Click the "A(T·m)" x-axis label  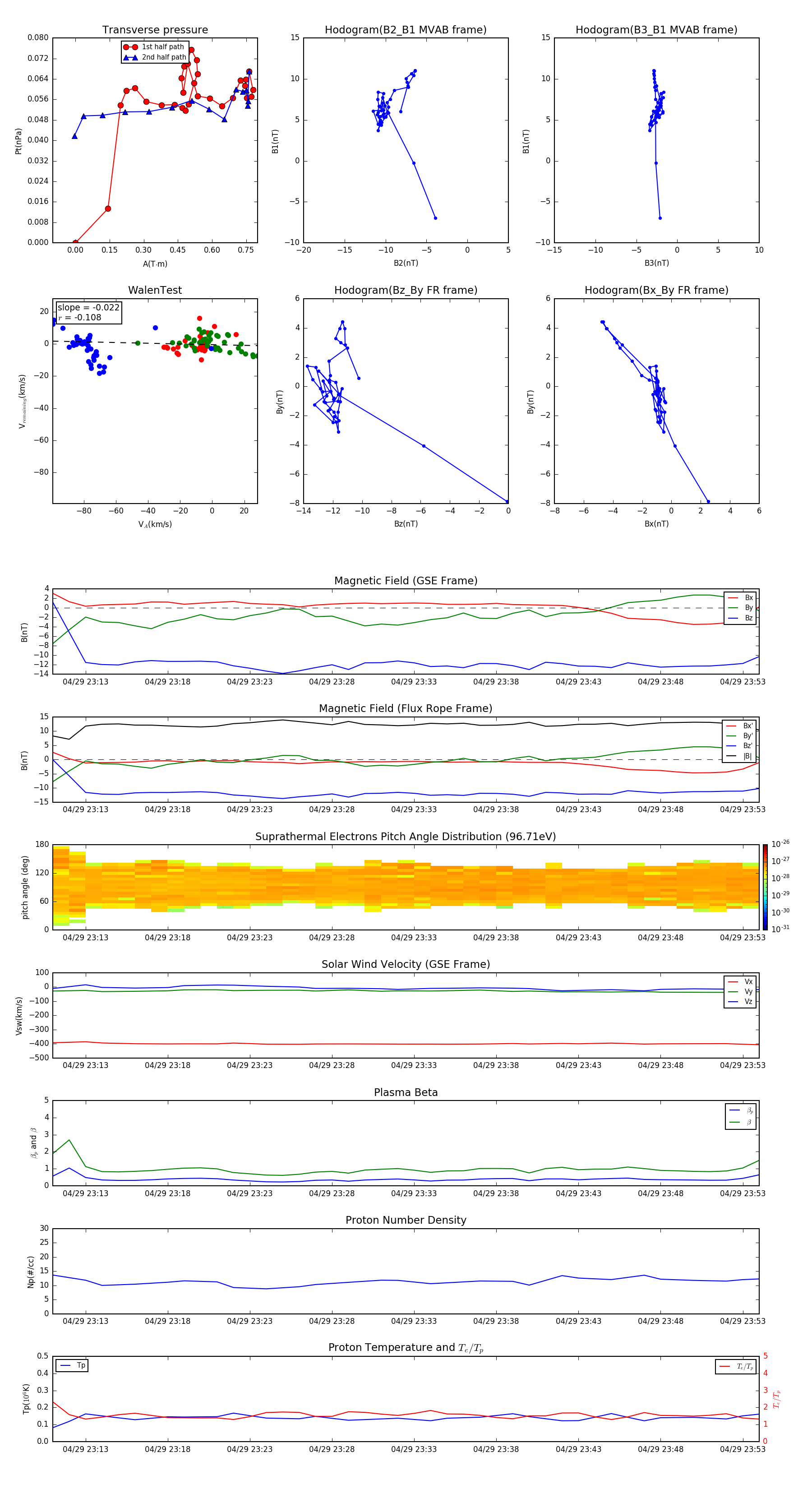coord(155,264)
